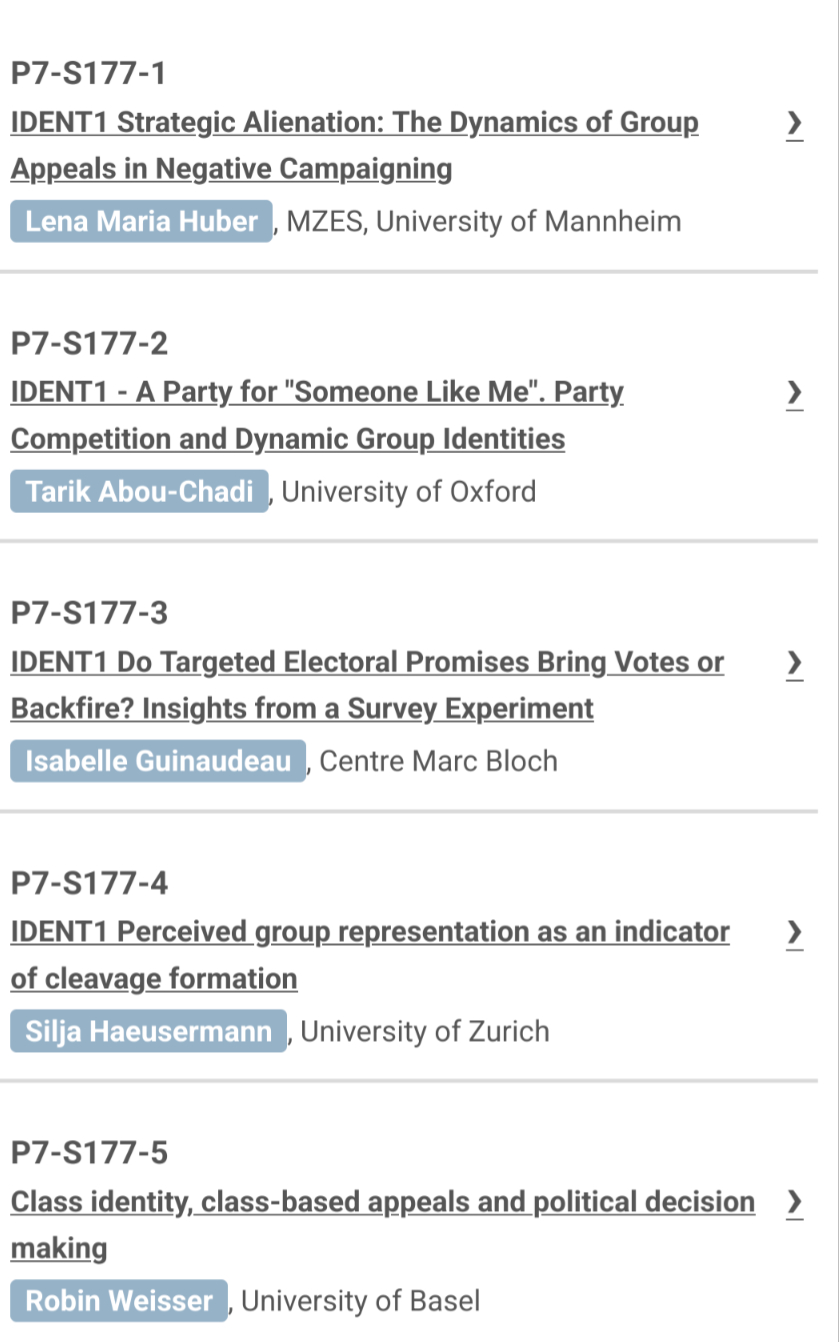Click paper code P7-S177-1
The height and width of the screenshot is (1342, 839).
point(89,74)
